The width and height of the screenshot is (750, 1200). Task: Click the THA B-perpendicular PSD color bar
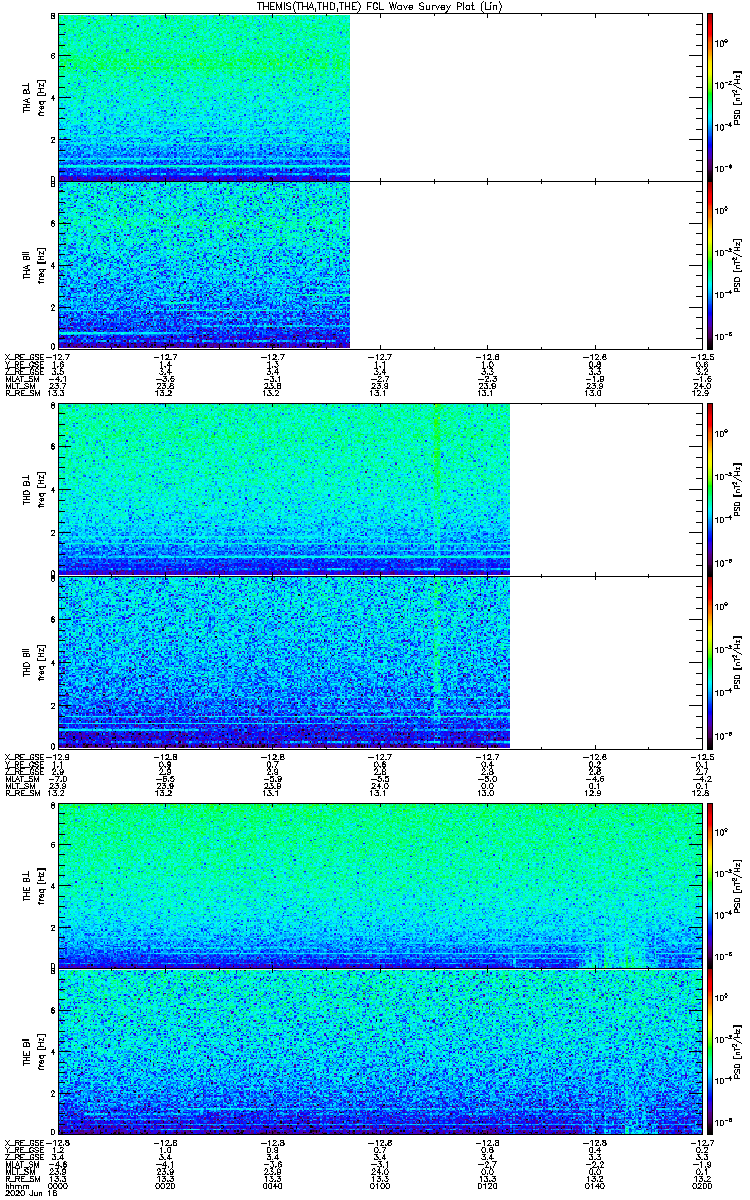pyautogui.click(x=710, y=96)
